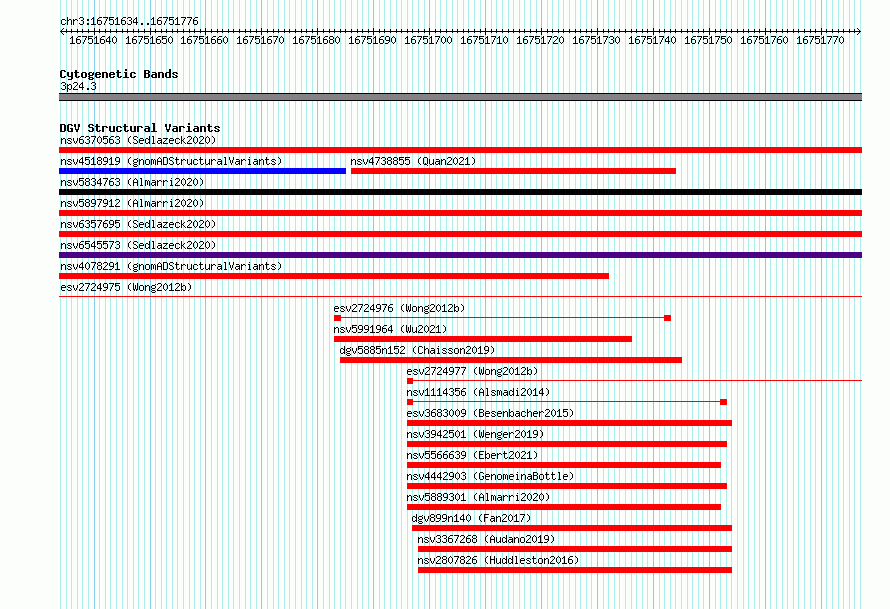The image size is (890, 609).
Task: Click esv2724977 (Wong2012b) variant label
Action: [472, 371]
